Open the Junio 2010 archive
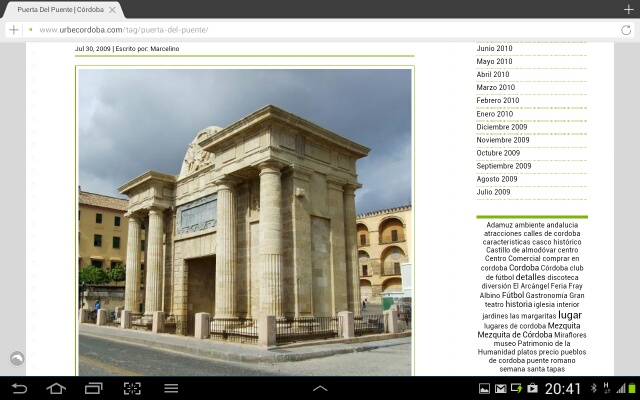640x400 pixels. 494,48
